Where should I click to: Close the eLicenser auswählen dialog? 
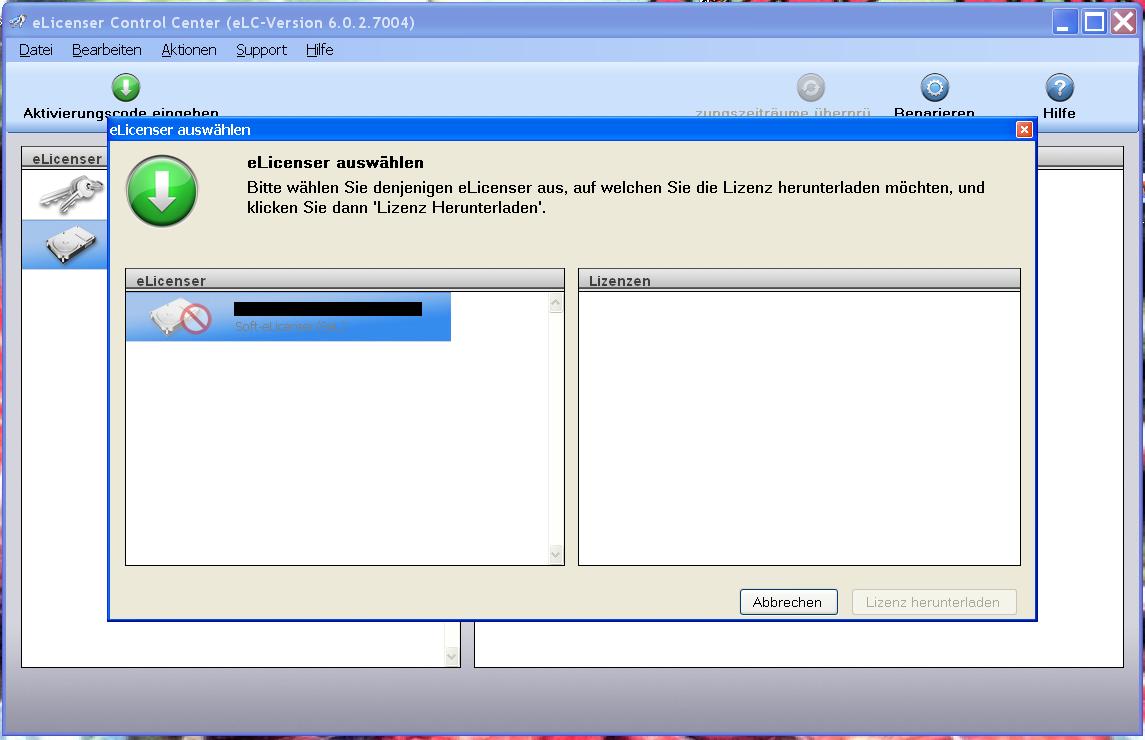1023,129
